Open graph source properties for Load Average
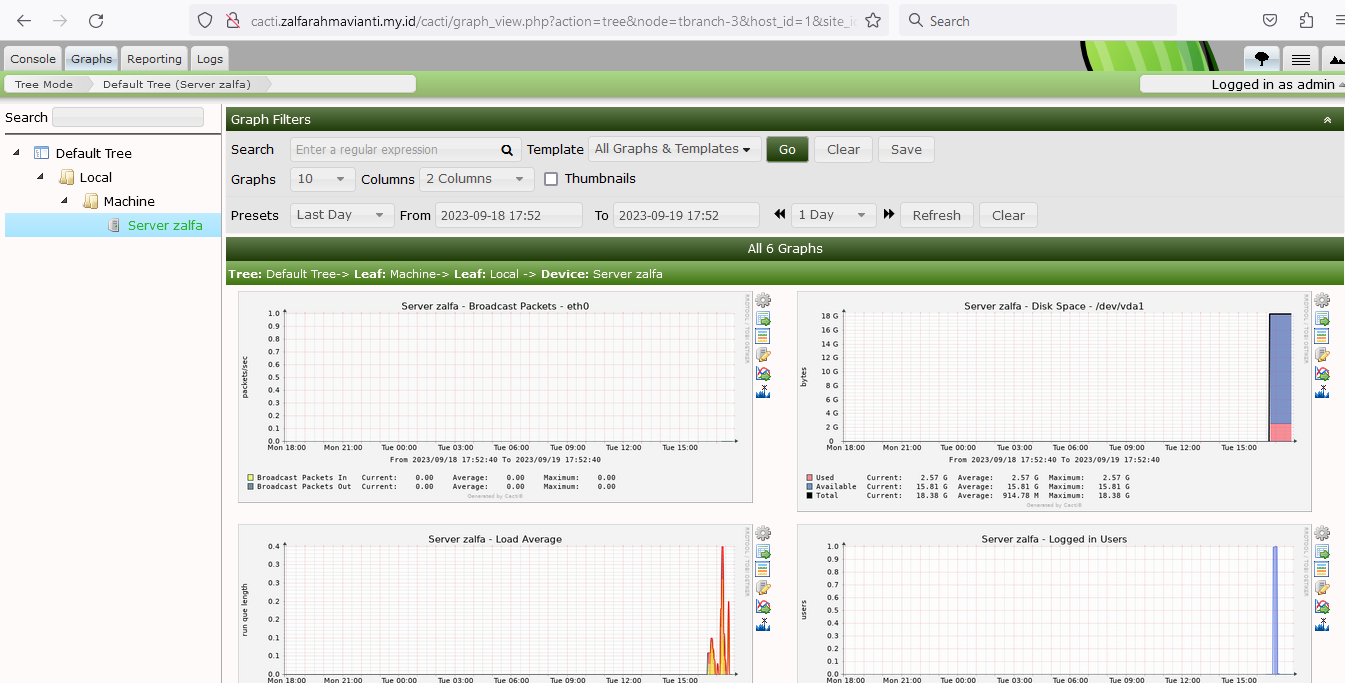 point(763,587)
